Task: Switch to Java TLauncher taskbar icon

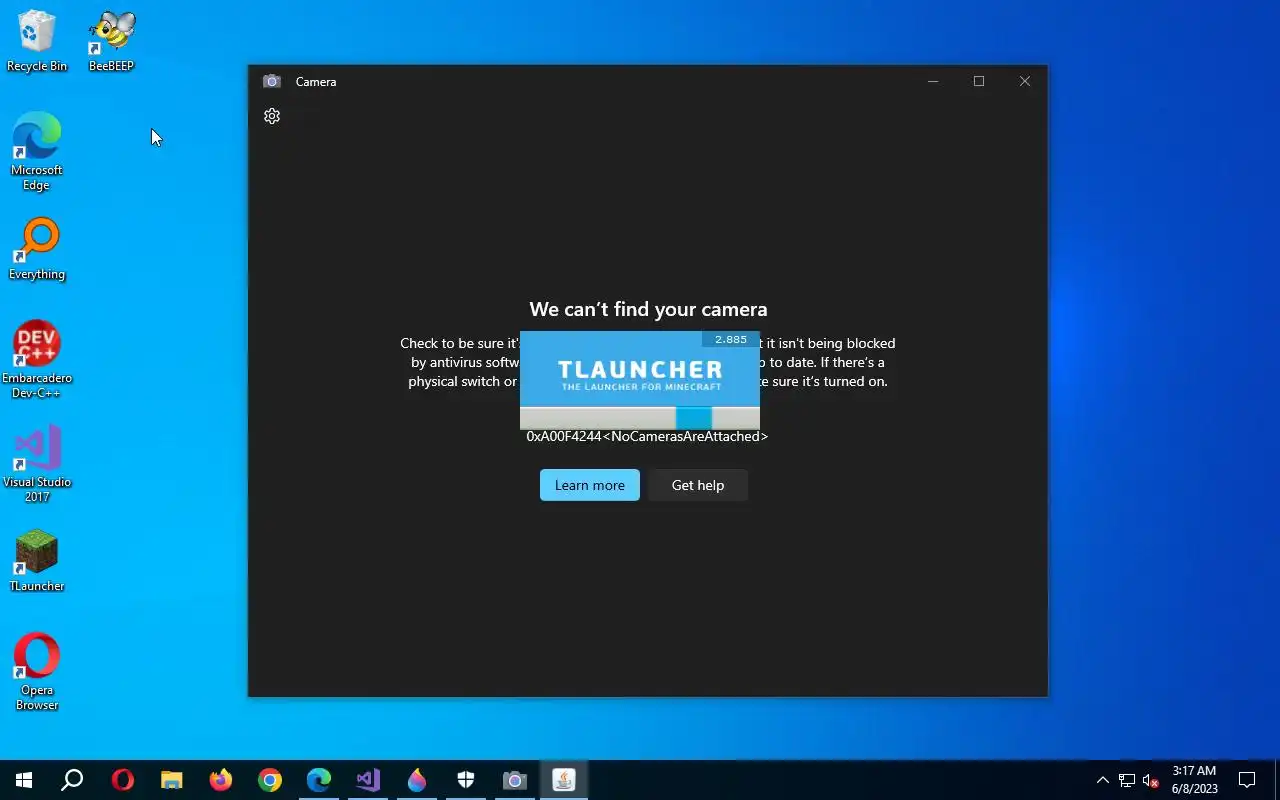Action: click(x=564, y=780)
